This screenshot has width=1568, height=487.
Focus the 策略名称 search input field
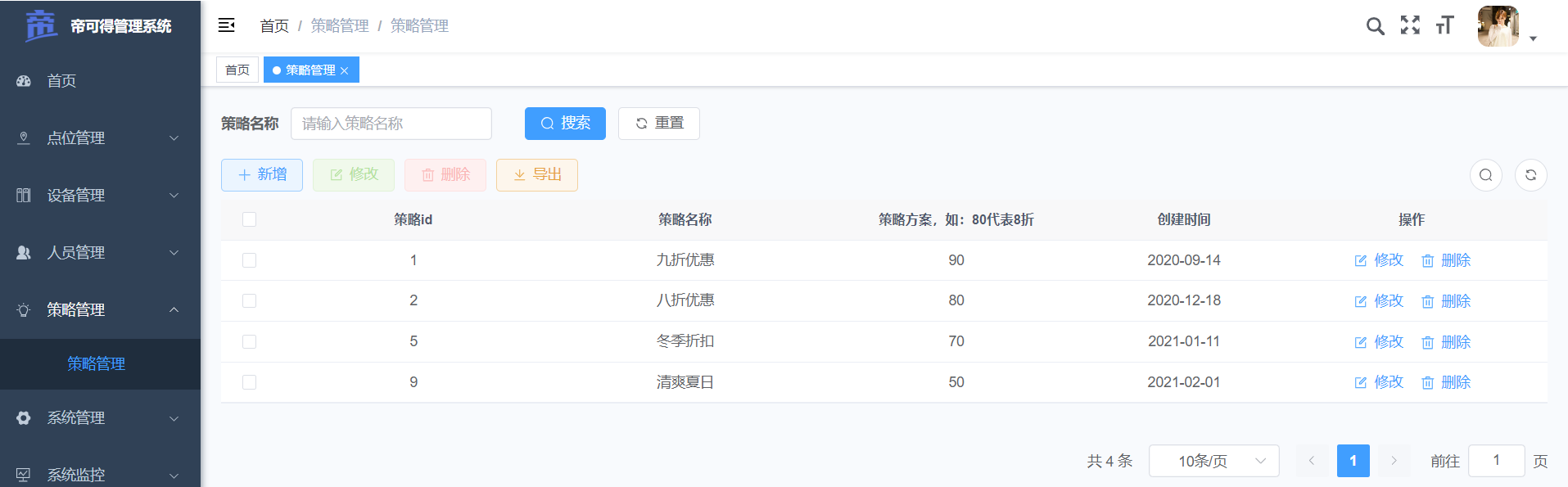pos(391,124)
